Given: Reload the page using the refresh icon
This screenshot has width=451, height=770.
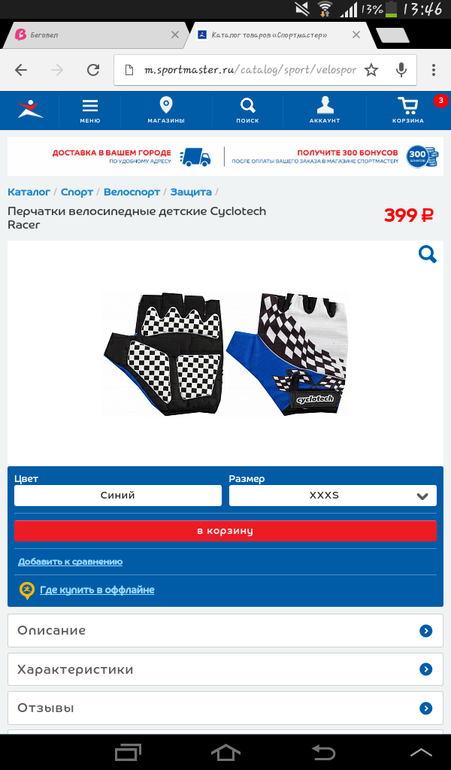Looking at the screenshot, I should [x=93, y=70].
